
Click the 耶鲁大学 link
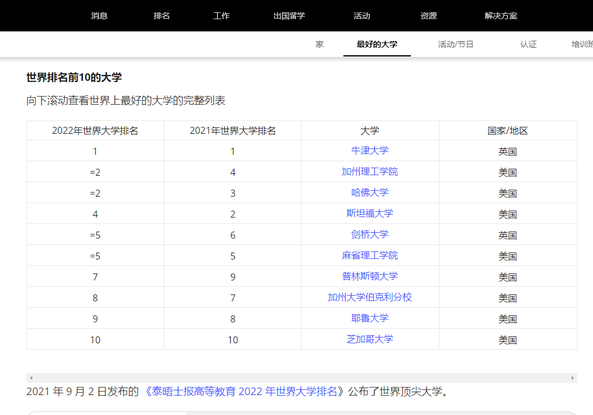point(370,318)
